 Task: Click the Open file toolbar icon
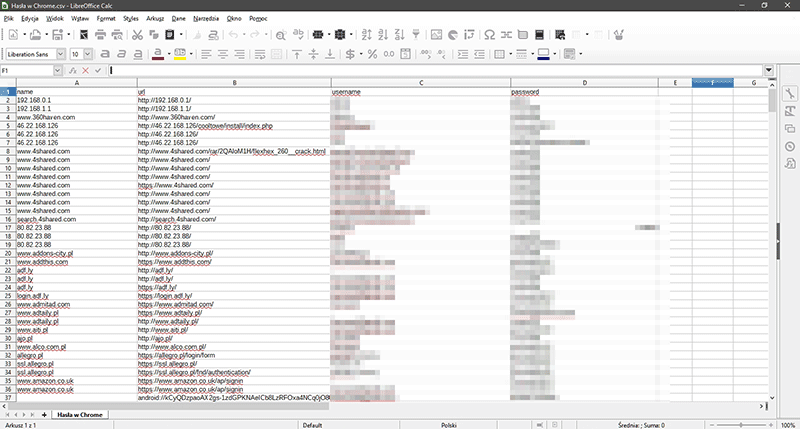click(x=35, y=35)
